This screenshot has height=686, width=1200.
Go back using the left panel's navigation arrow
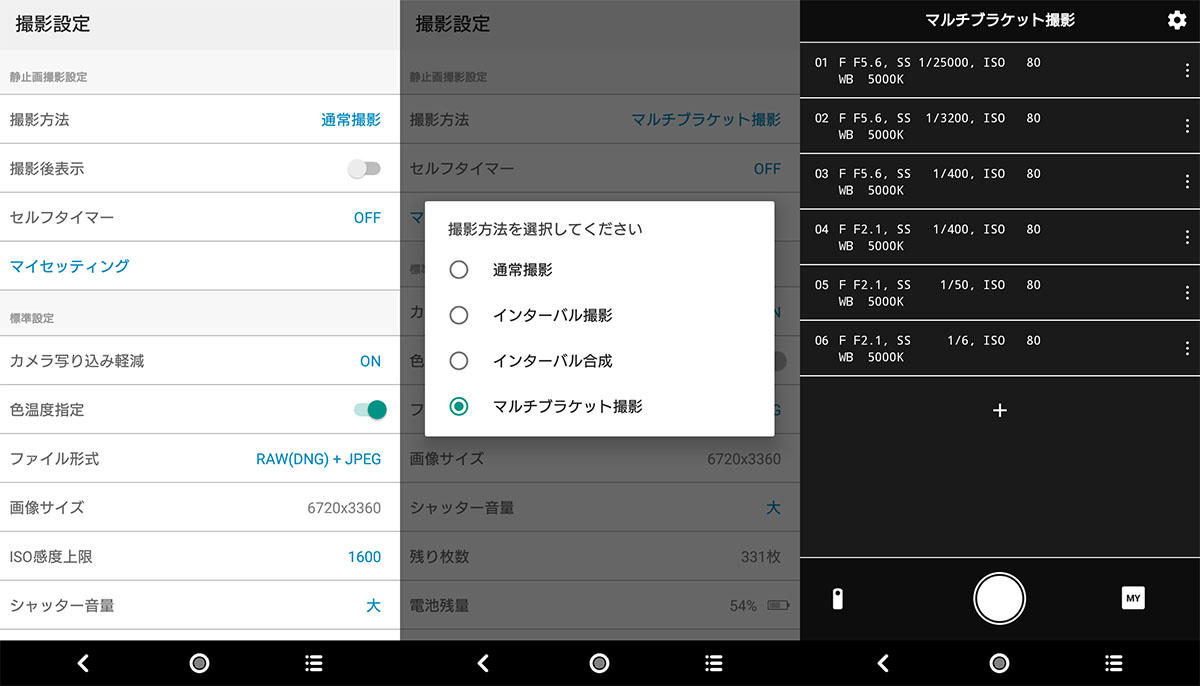click(84, 663)
